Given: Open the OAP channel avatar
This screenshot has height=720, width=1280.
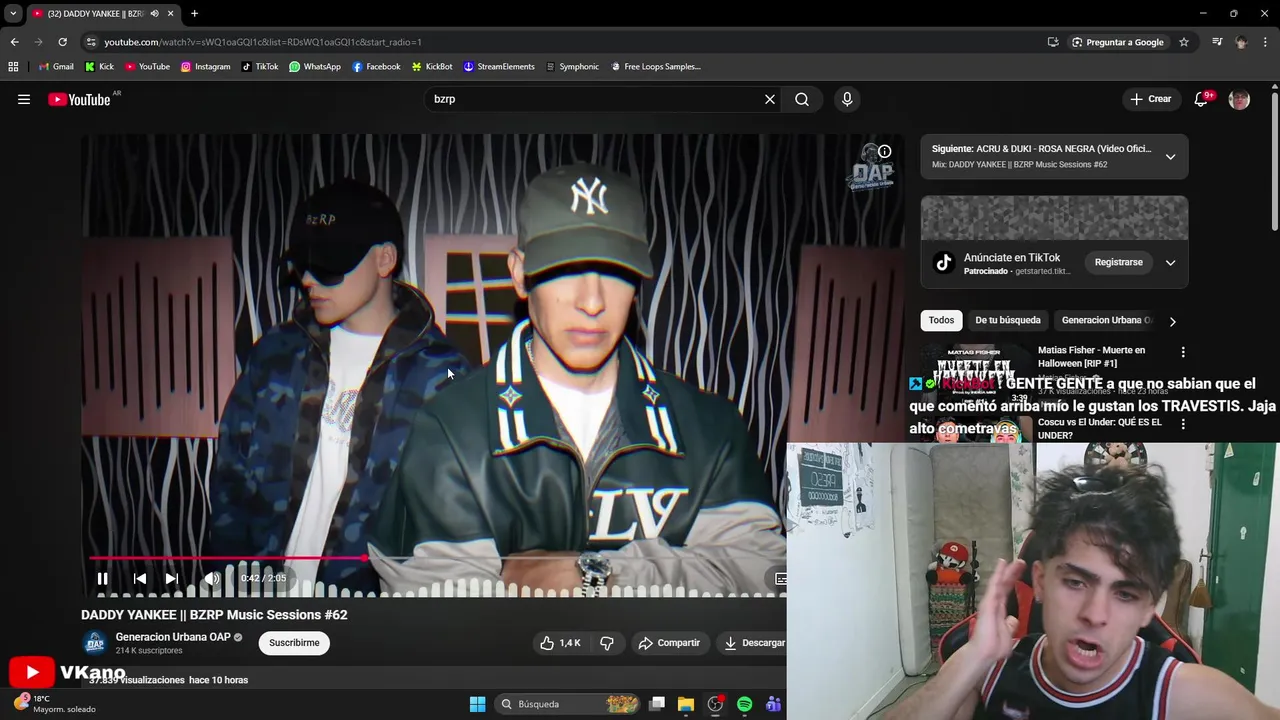Looking at the screenshot, I should [x=94, y=643].
